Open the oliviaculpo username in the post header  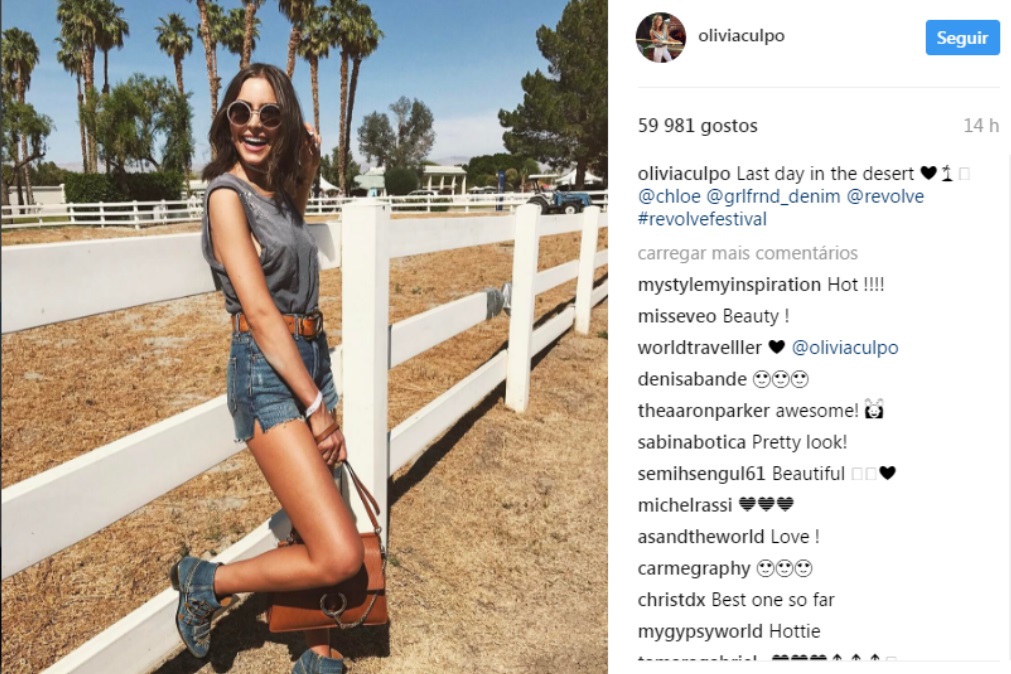(741, 36)
